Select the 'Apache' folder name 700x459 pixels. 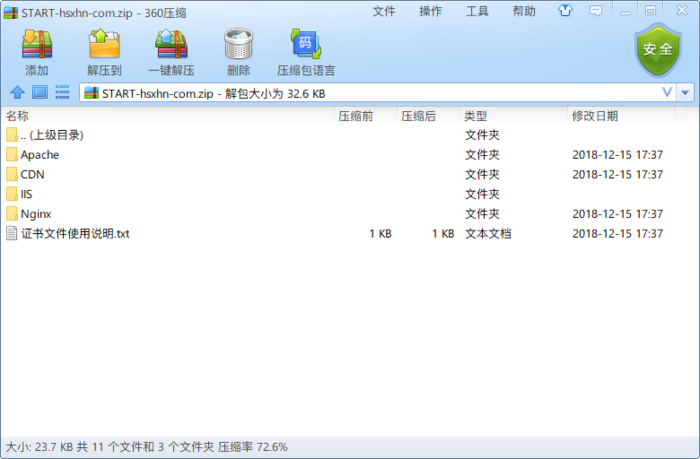tap(40, 155)
